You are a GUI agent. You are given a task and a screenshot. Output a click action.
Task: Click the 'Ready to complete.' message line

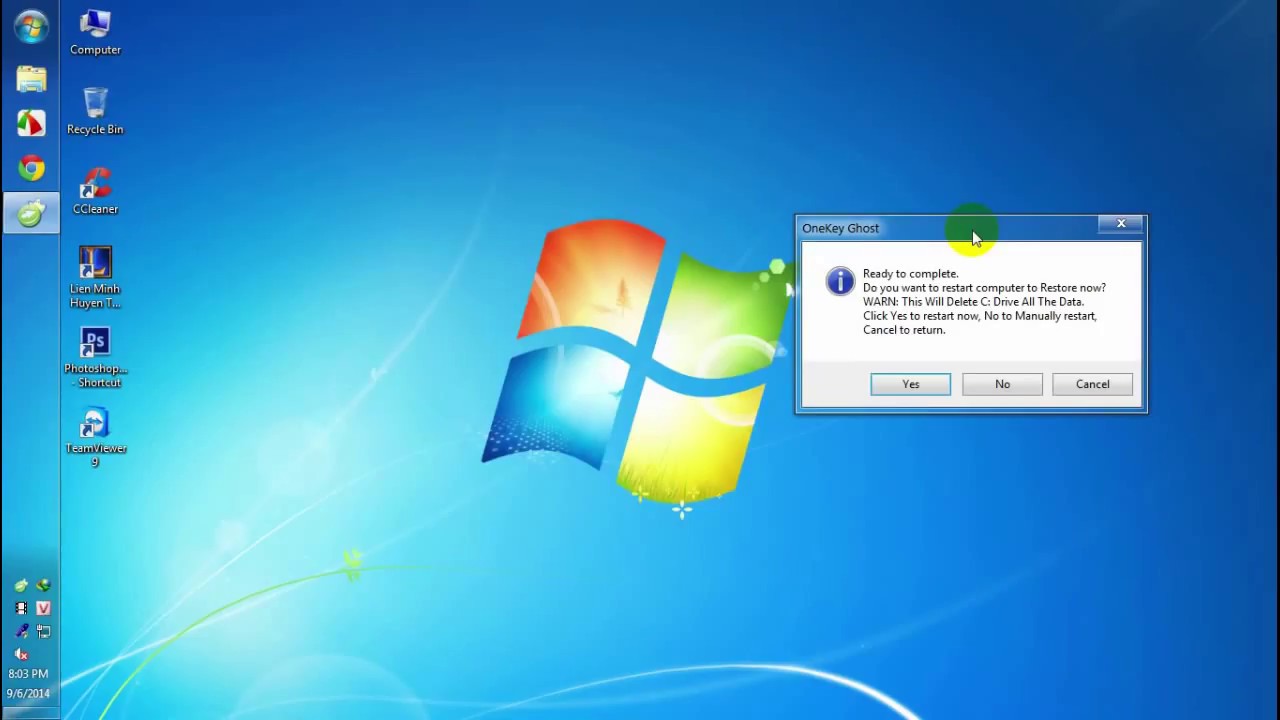point(910,273)
